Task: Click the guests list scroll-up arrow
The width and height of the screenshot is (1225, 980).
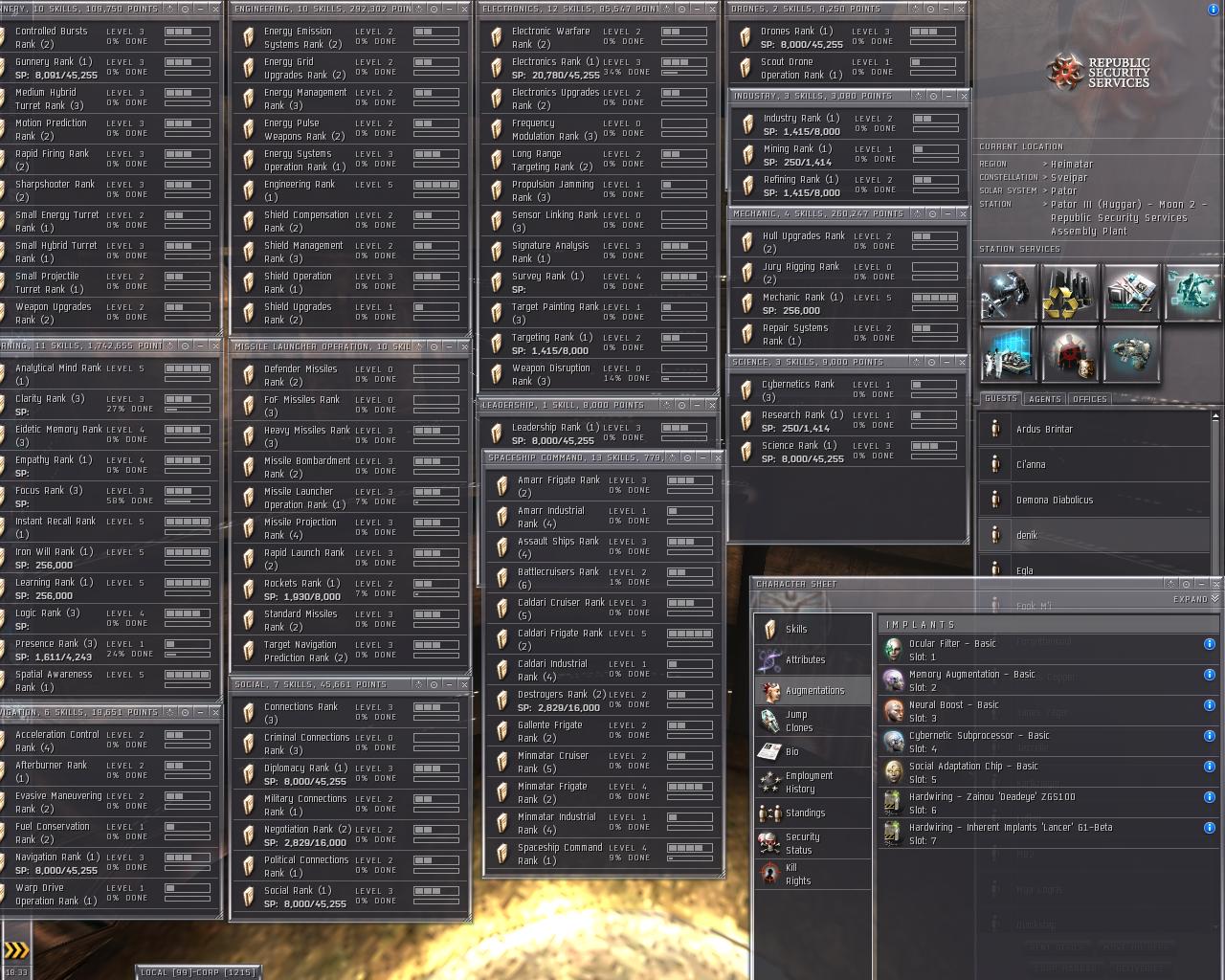Action: [1215, 416]
